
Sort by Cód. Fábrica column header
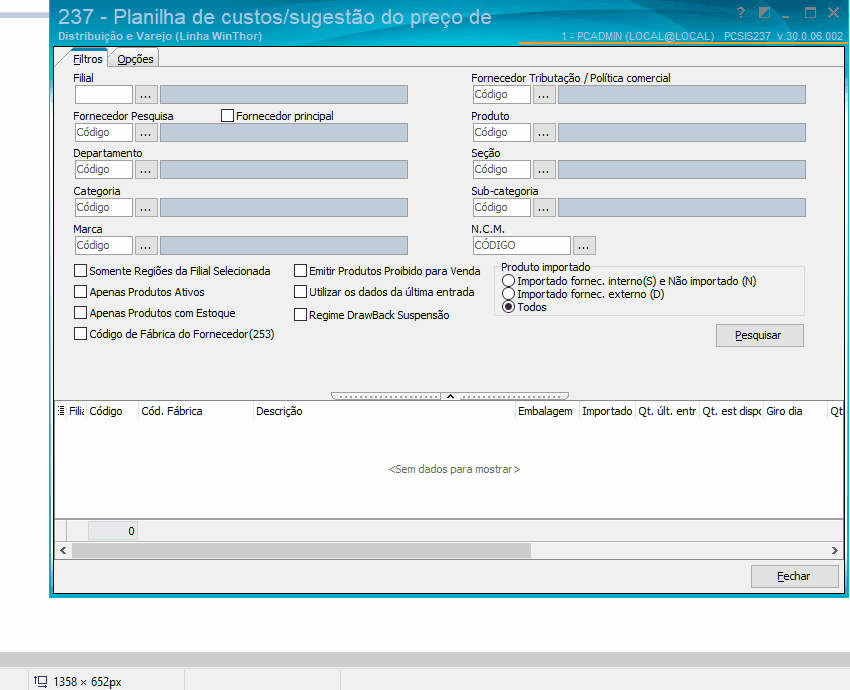pyautogui.click(x=196, y=411)
